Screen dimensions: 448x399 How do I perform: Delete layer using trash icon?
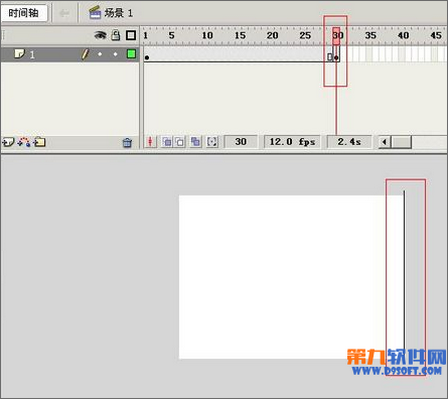click(x=127, y=143)
